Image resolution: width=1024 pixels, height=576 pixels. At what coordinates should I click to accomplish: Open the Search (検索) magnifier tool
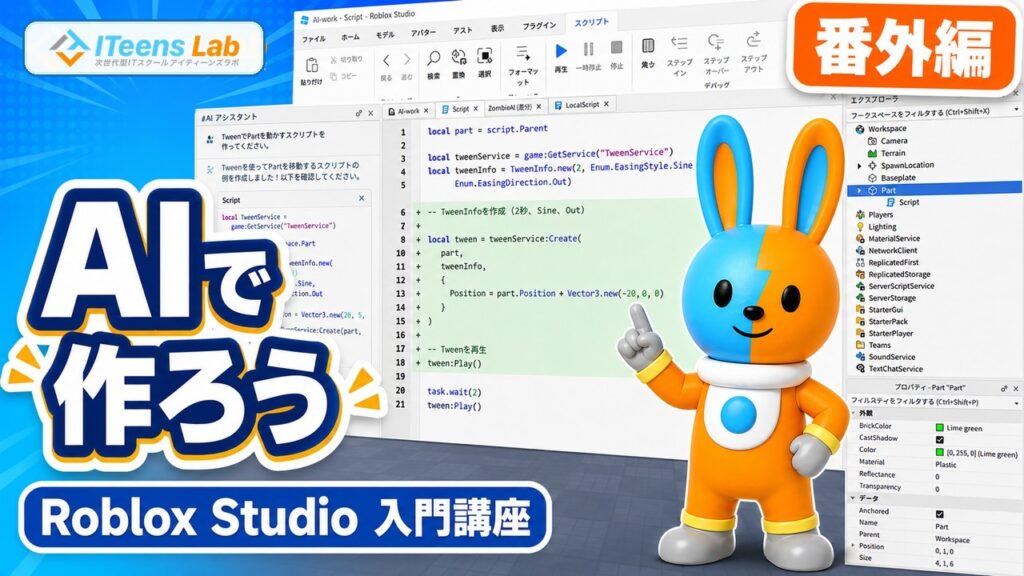[433, 58]
